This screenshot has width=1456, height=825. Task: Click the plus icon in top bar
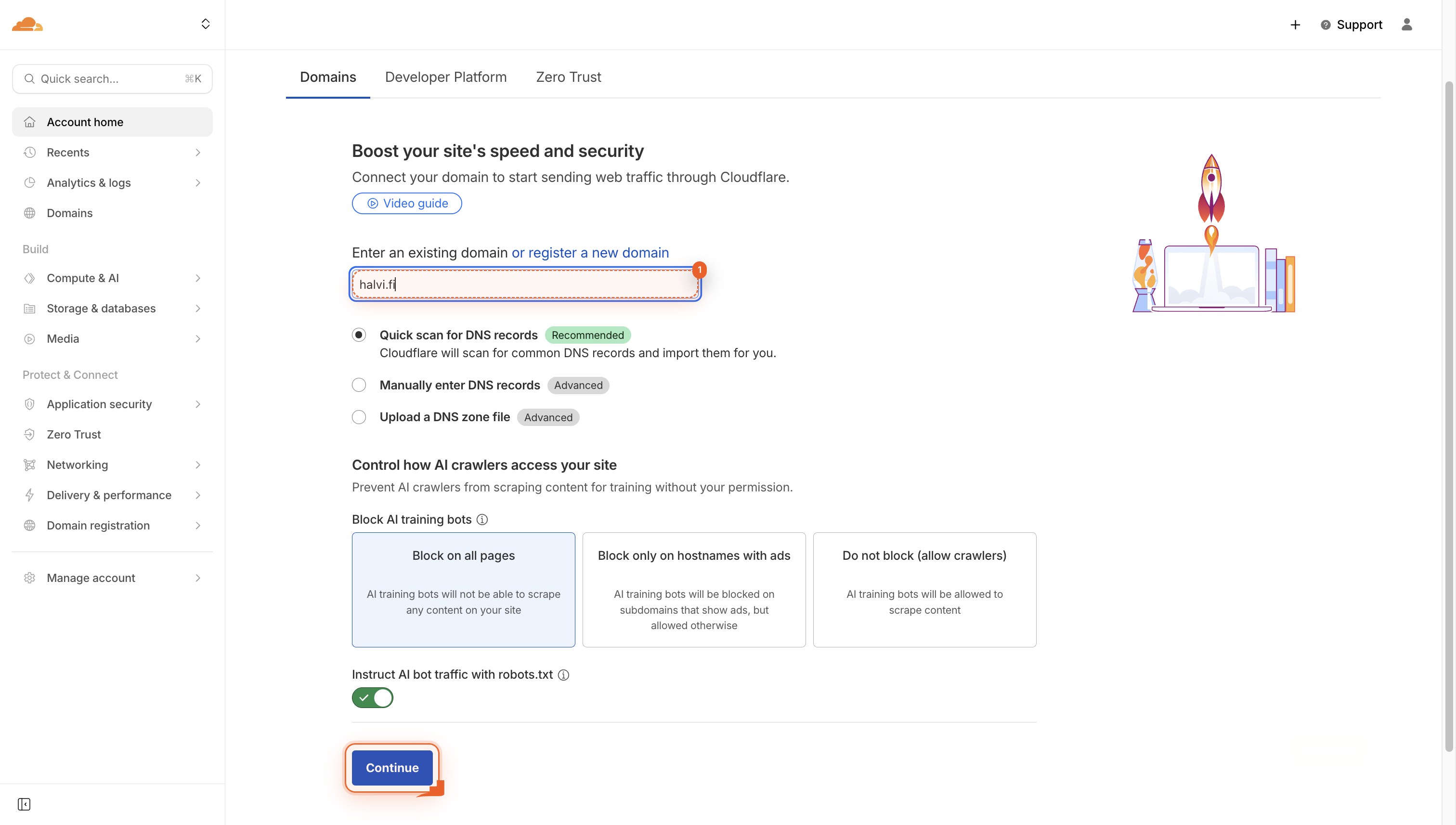[1296, 25]
